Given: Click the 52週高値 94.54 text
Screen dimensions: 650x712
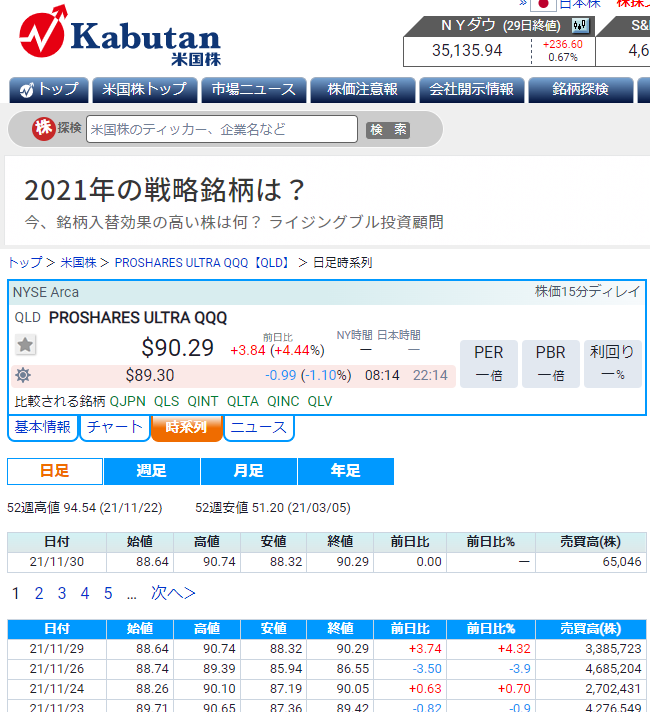Looking at the screenshot, I should tap(84, 508).
